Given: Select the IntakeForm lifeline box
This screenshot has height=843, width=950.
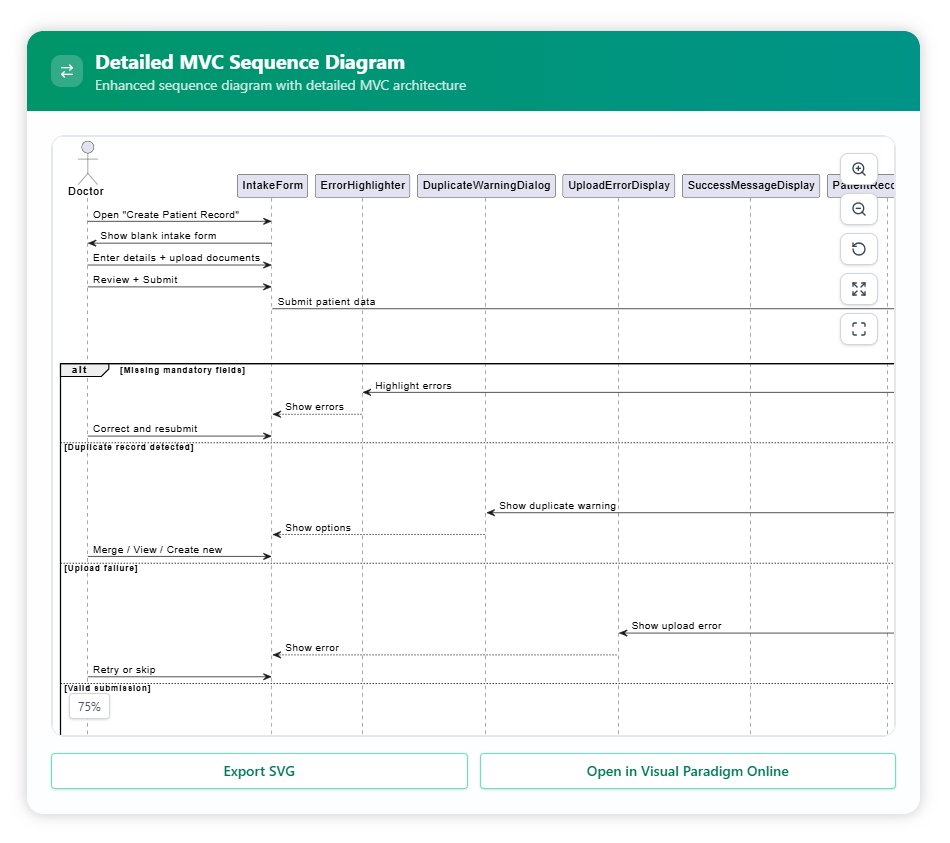Looking at the screenshot, I should pyautogui.click(x=272, y=185).
